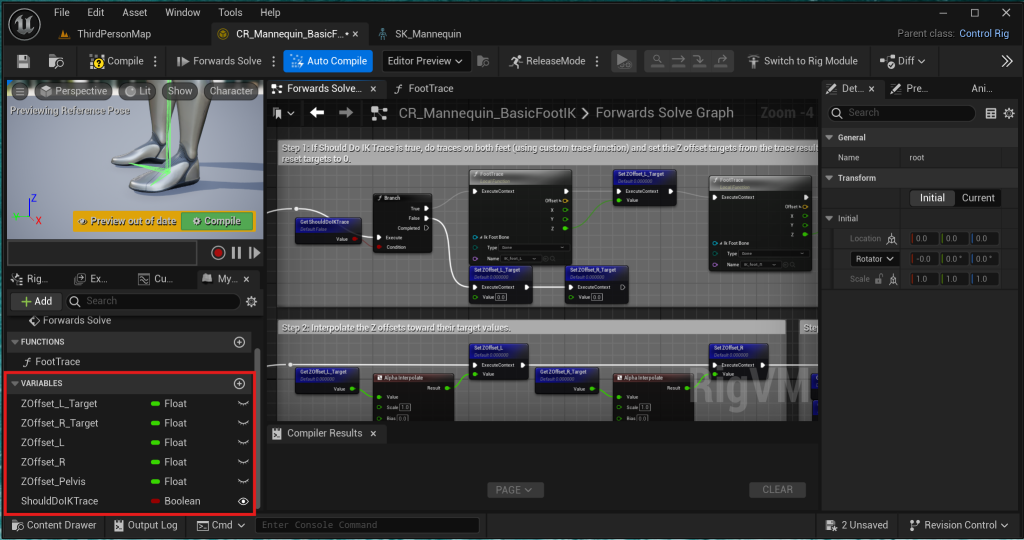Click the step out debug icon

[721, 61]
